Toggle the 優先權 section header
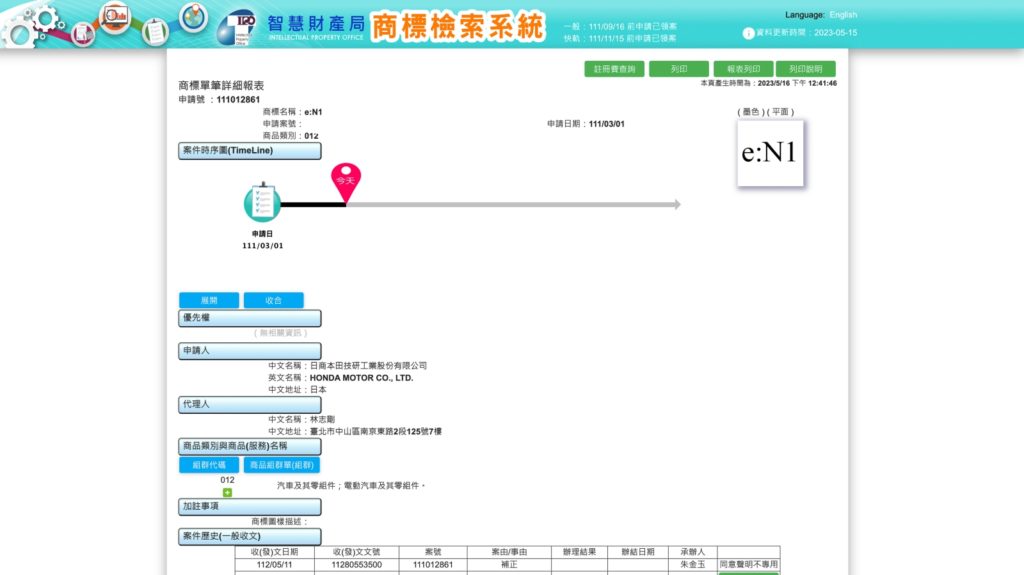The width and height of the screenshot is (1024, 575). click(x=249, y=318)
